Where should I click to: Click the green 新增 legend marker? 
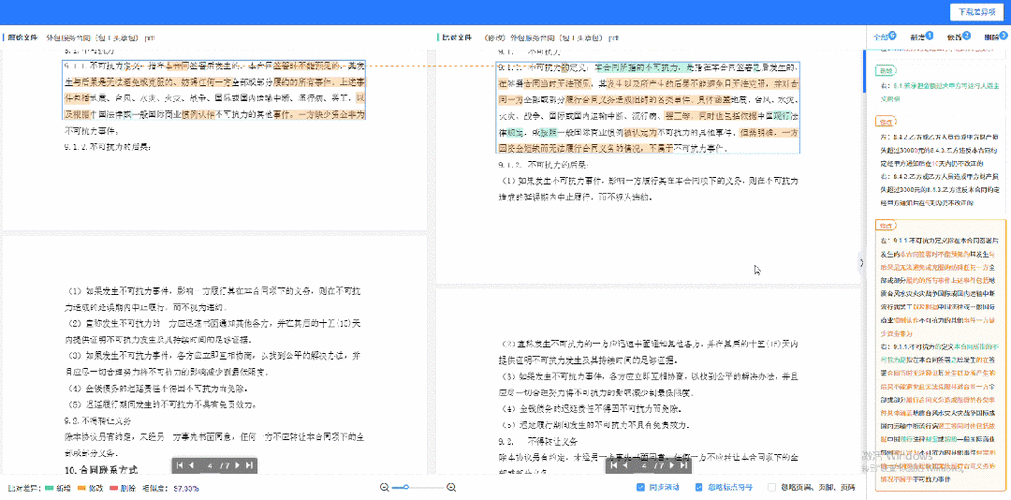coord(50,488)
